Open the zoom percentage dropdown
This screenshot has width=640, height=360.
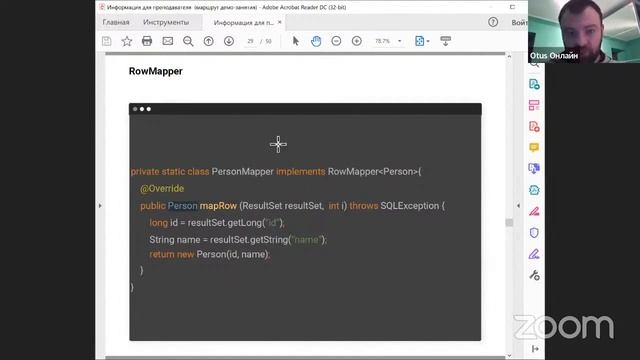[x=400, y=41]
